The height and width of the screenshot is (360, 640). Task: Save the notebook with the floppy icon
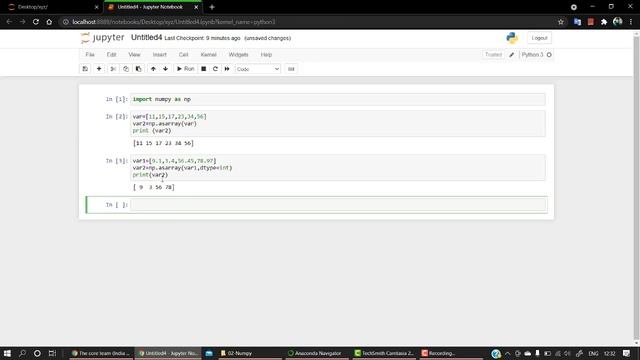85,69
